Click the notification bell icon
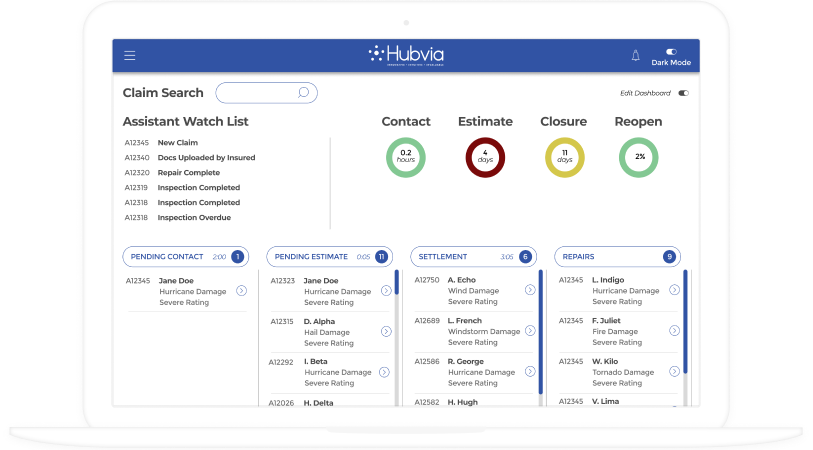Viewport: 813px width, 450px height. tap(635, 56)
